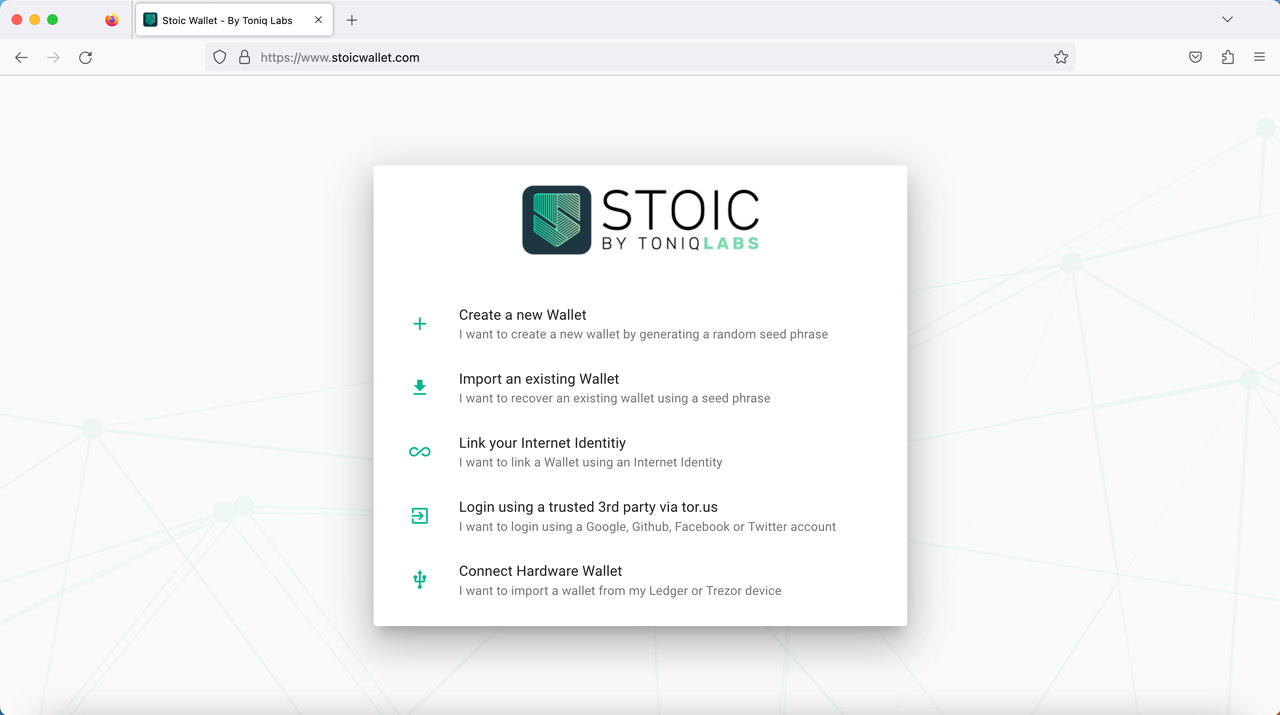Click the stoicwallet.com address field
The height and width of the screenshot is (715, 1280).
pos(640,58)
